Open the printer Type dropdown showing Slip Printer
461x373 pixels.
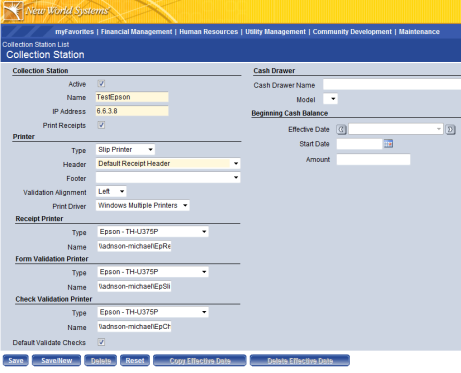click(x=125, y=150)
